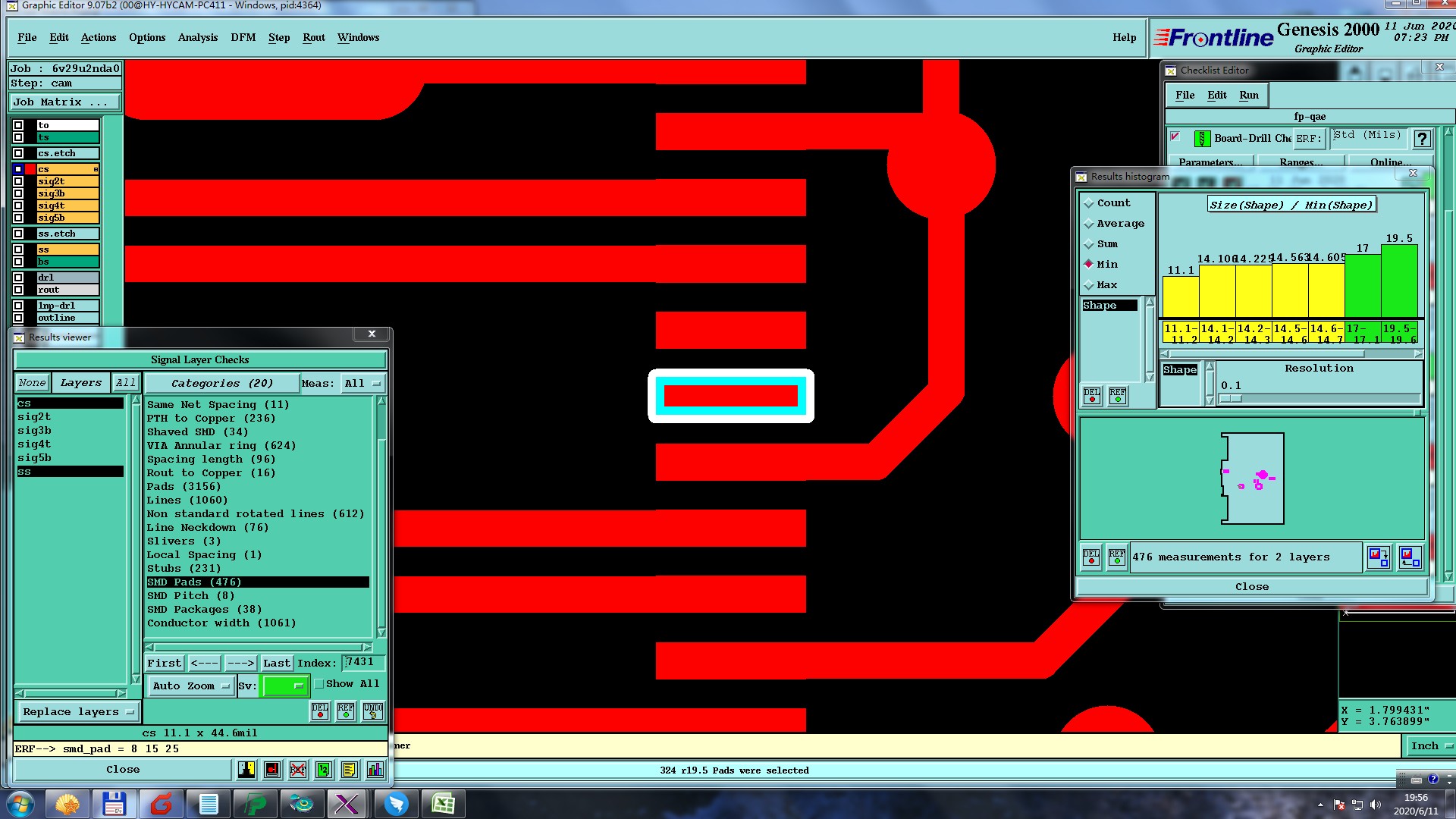Enable the Show All checkbox
This screenshot has height=819, width=1456.
[320, 684]
